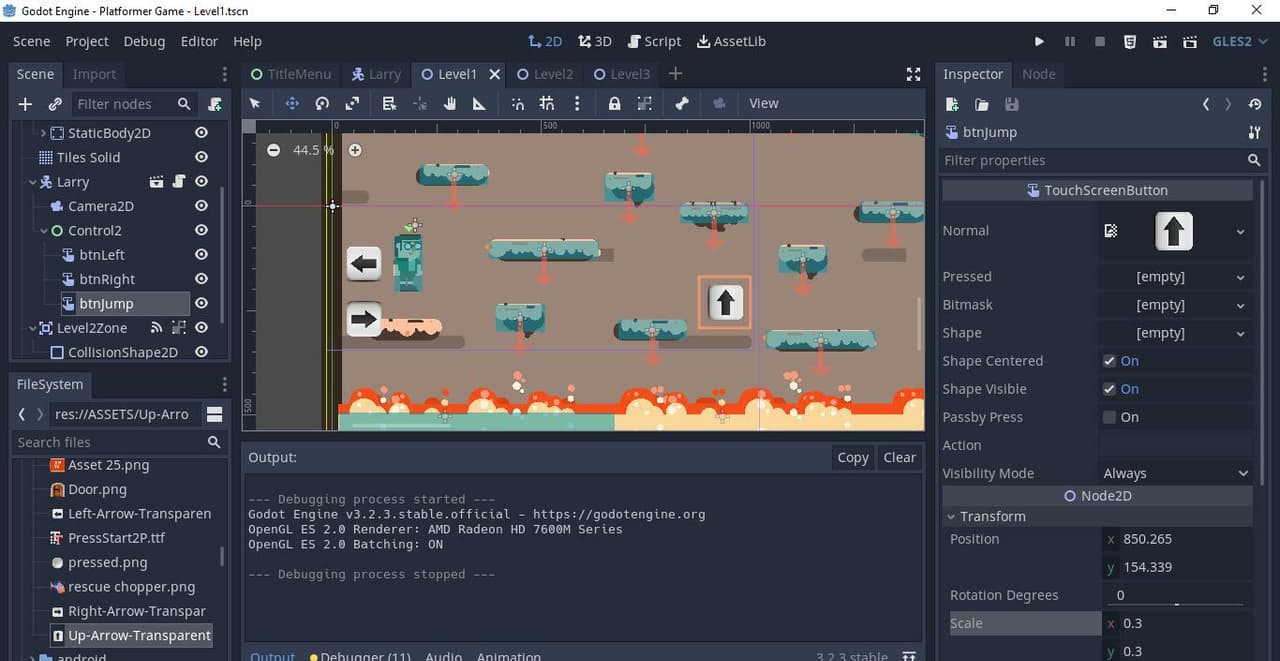The height and width of the screenshot is (661, 1280).
Task: Open the Project menu
Action: tap(87, 41)
